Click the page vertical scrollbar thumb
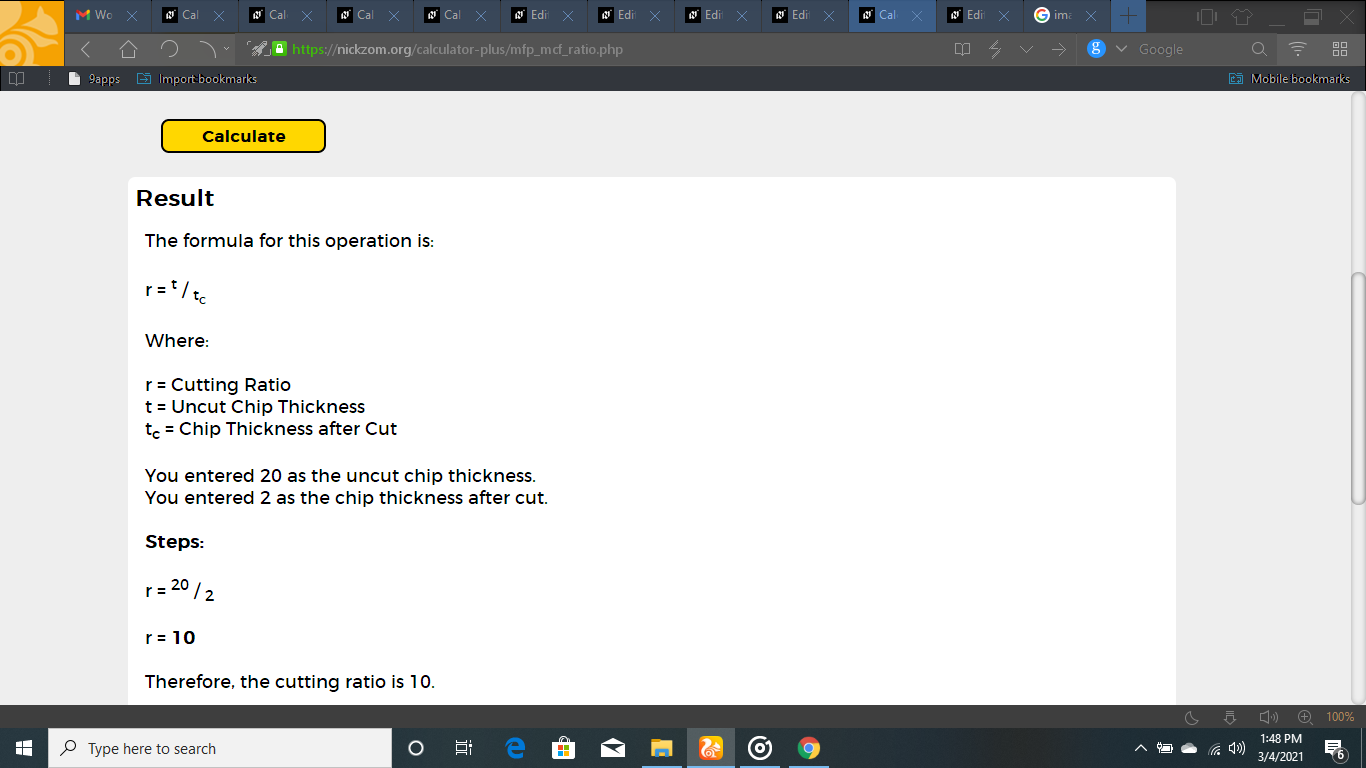The width and height of the screenshot is (1366, 768). [x=1358, y=388]
